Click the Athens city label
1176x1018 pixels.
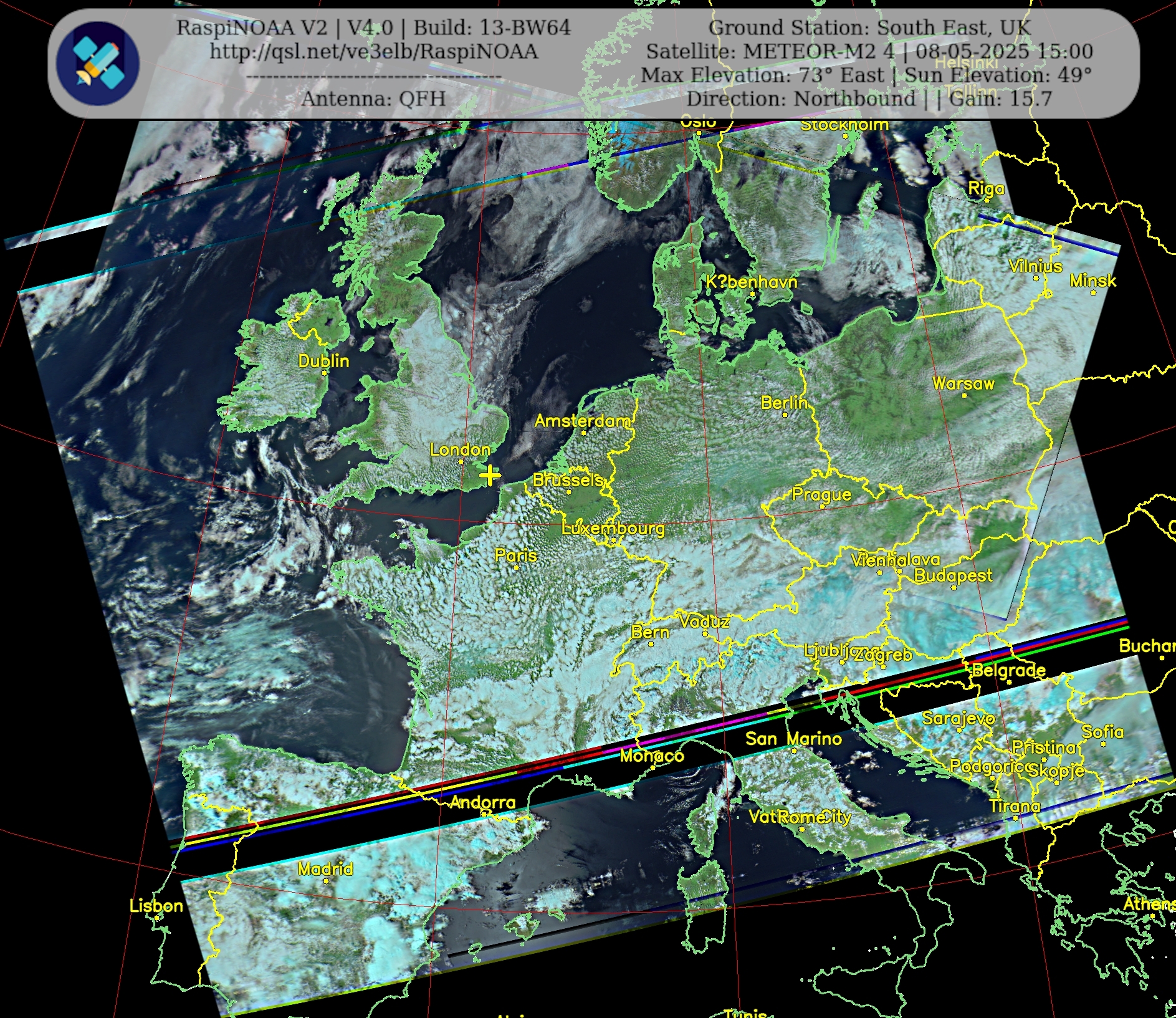(x=1150, y=903)
